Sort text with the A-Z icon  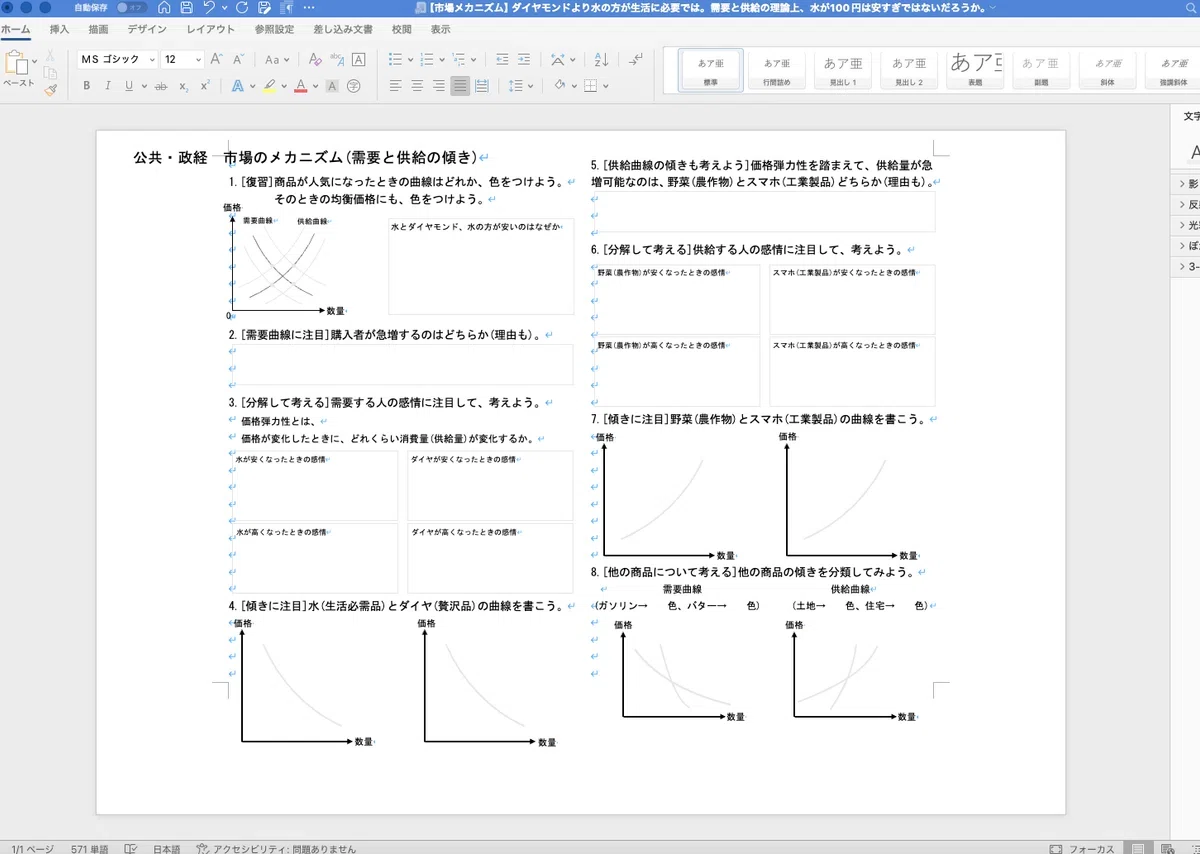(x=602, y=60)
